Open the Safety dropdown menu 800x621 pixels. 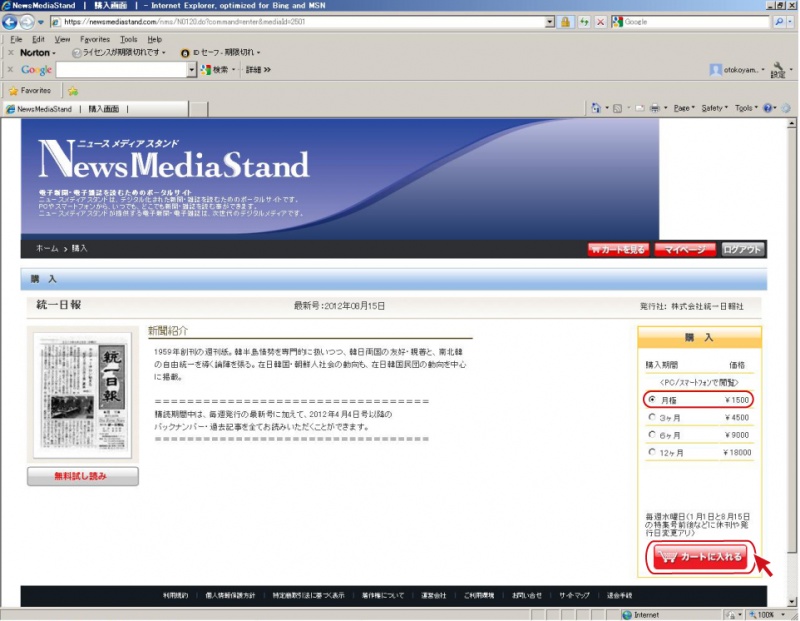pyautogui.click(x=714, y=108)
